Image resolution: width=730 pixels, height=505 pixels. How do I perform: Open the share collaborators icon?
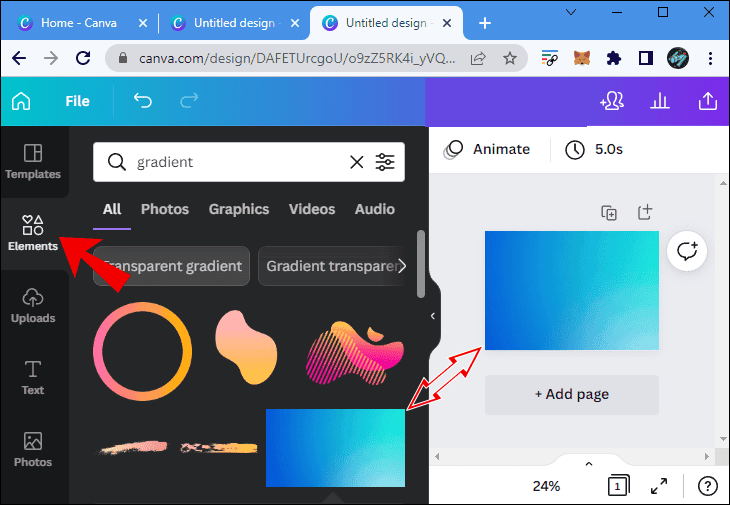pos(611,101)
